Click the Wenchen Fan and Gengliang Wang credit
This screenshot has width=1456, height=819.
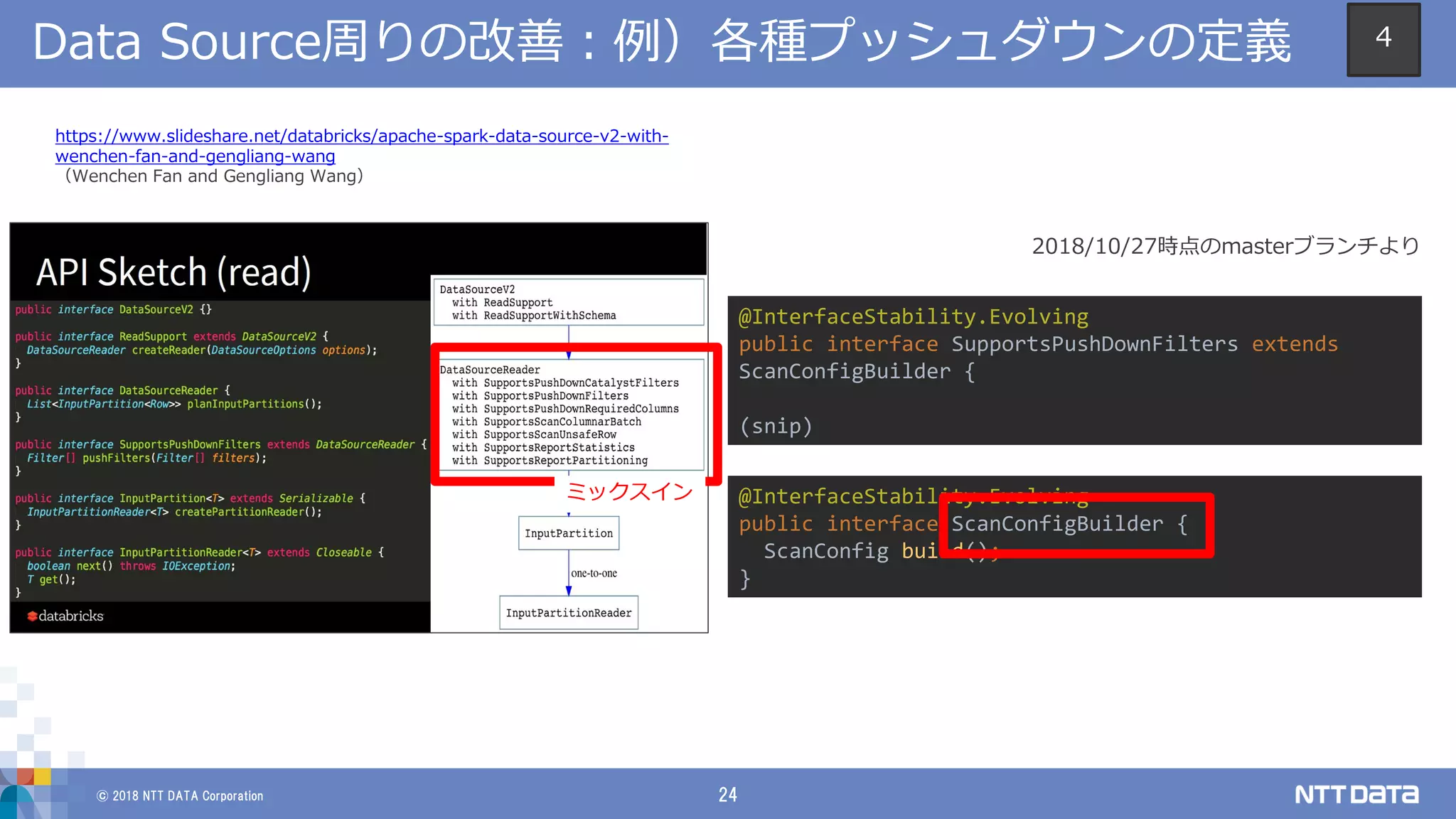click(x=213, y=176)
